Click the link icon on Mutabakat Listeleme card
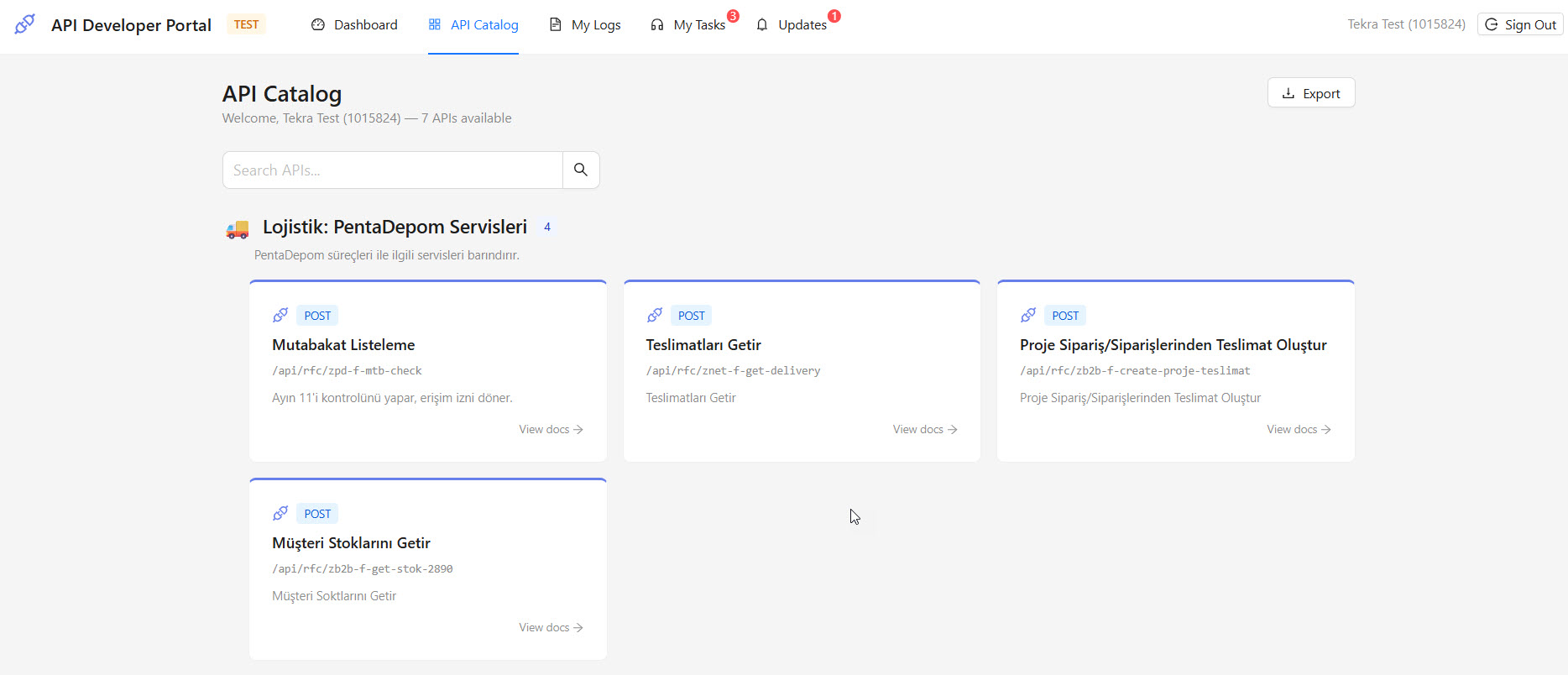1568x675 pixels. coord(280,316)
